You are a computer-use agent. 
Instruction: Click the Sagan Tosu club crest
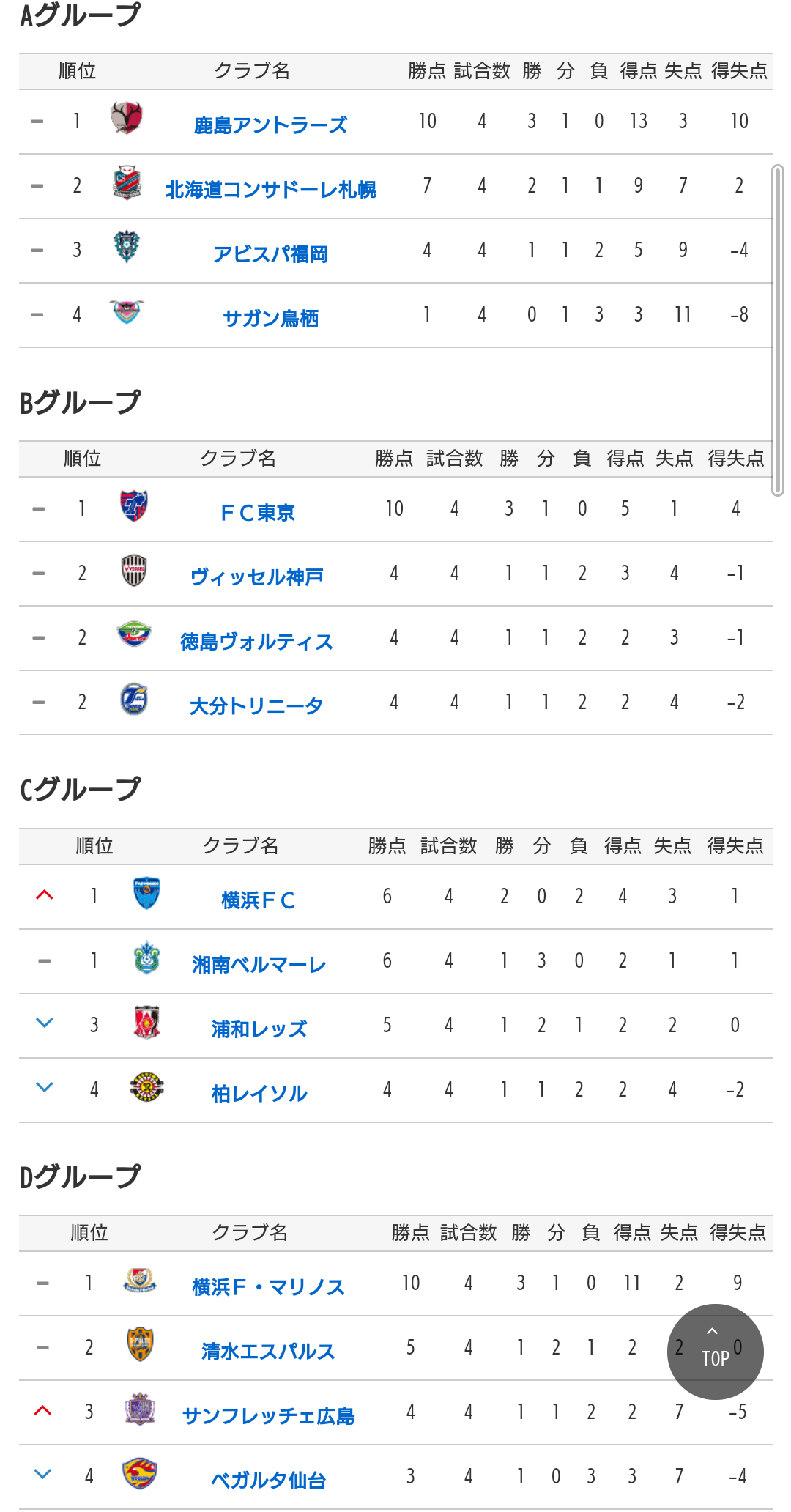pyautogui.click(x=127, y=312)
